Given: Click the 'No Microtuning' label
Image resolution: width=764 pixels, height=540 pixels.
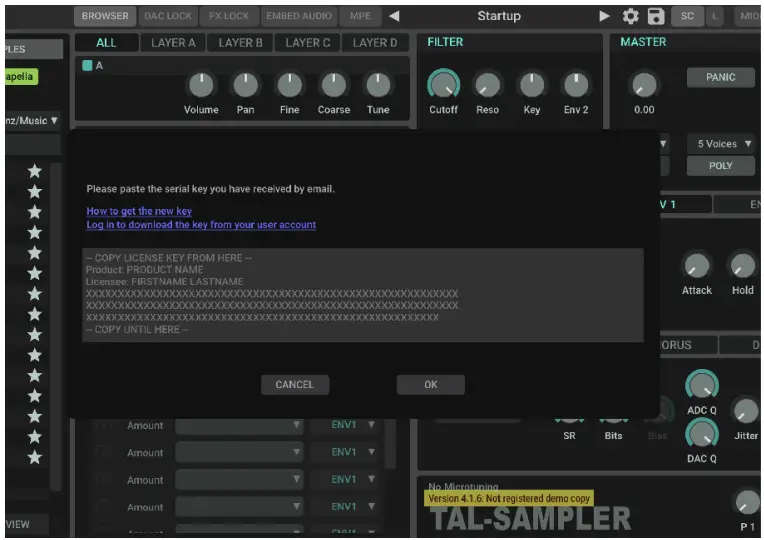Looking at the screenshot, I should click(x=463, y=486).
